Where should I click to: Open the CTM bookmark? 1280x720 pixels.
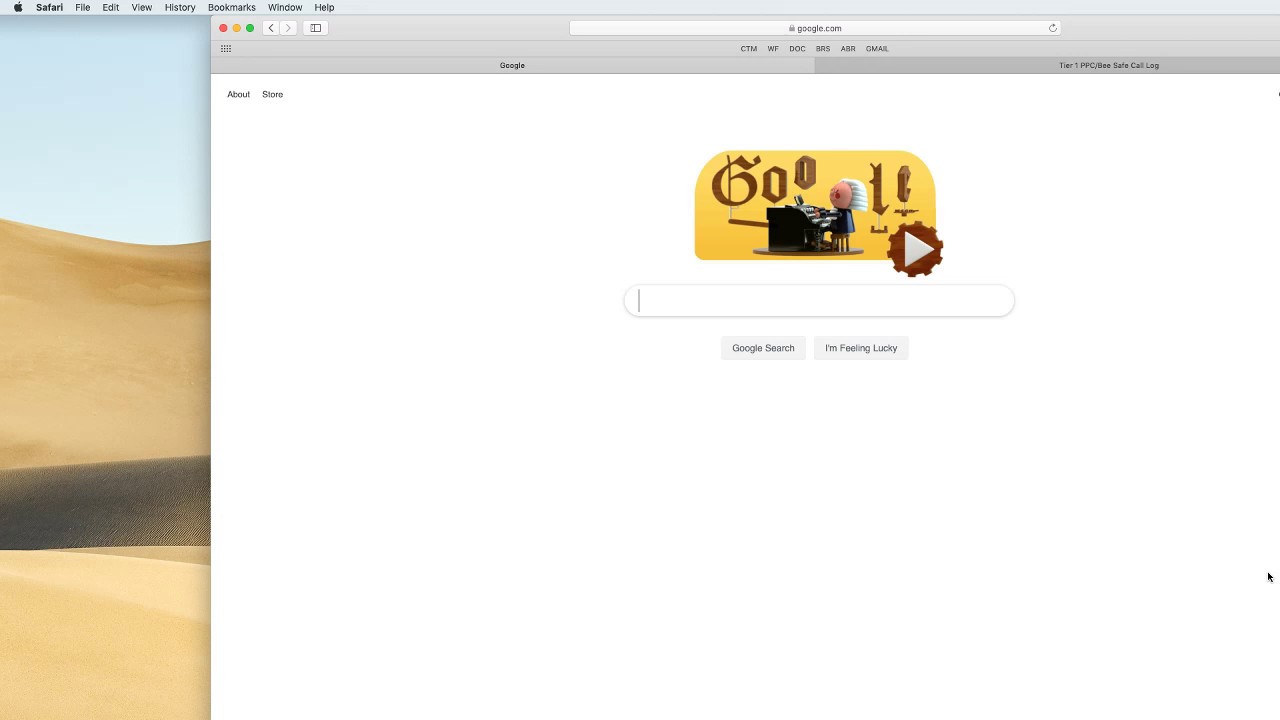749,48
